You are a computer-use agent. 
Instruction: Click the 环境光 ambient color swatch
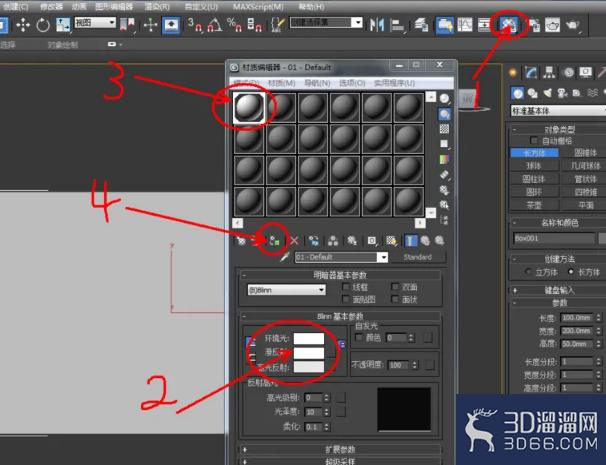tap(309, 338)
